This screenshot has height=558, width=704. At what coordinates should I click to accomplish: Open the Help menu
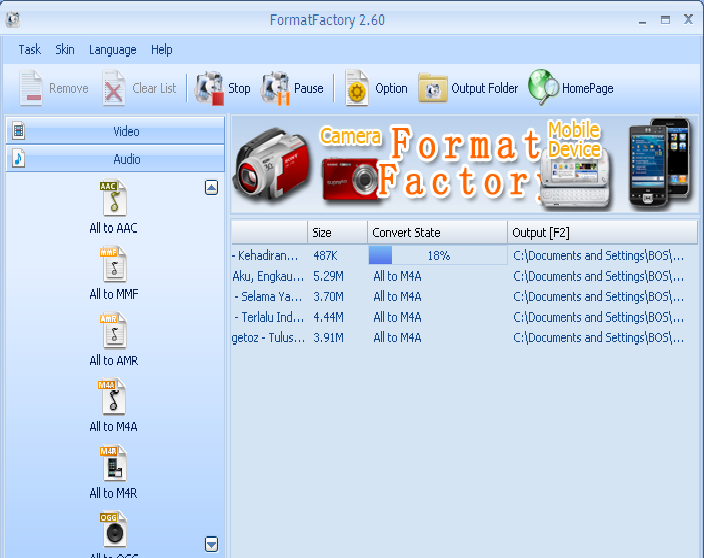click(162, 50)
